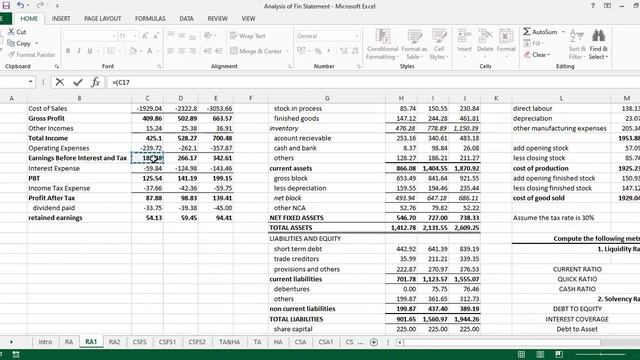
Task: Switch to Page Layout view in status bar
Action: point(540,354)
